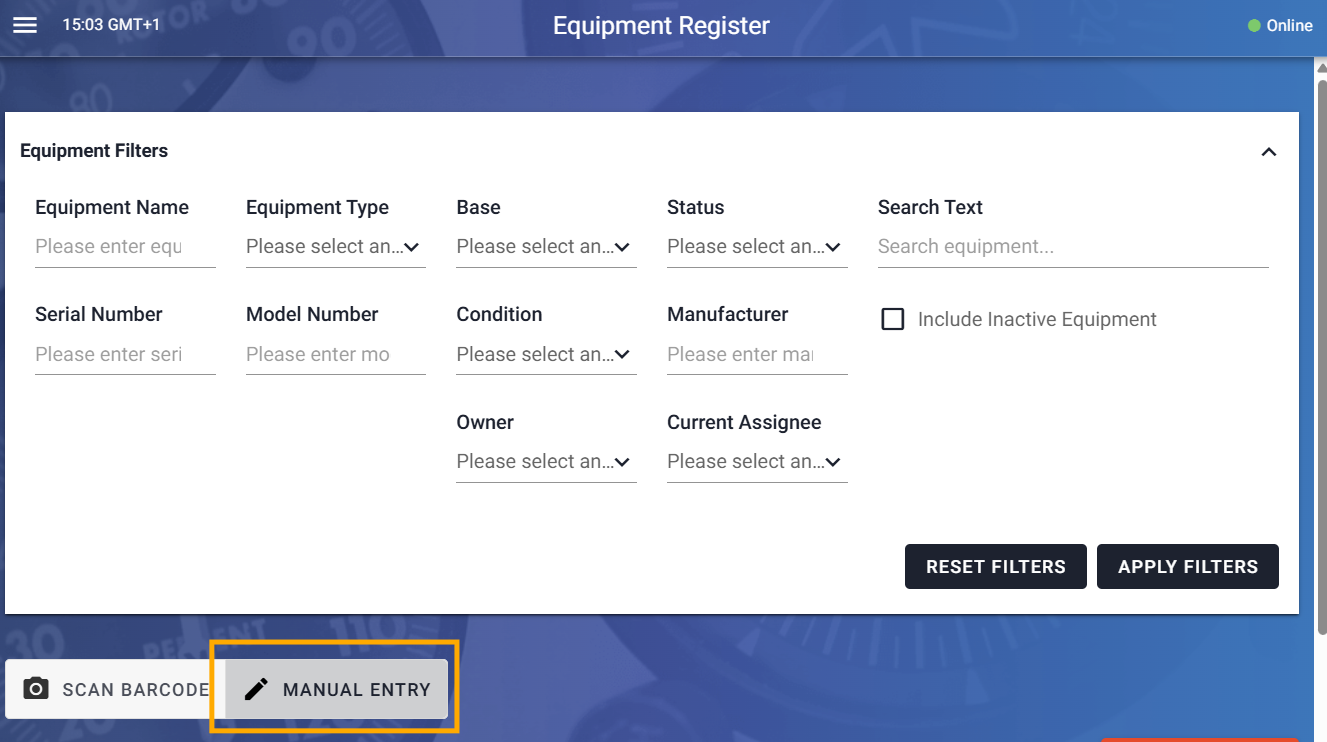The width and height of the screenshot is (1327, 742).
Task: Enable Include Inactive Equipment checkbox
Action: [x=892, y=320]
